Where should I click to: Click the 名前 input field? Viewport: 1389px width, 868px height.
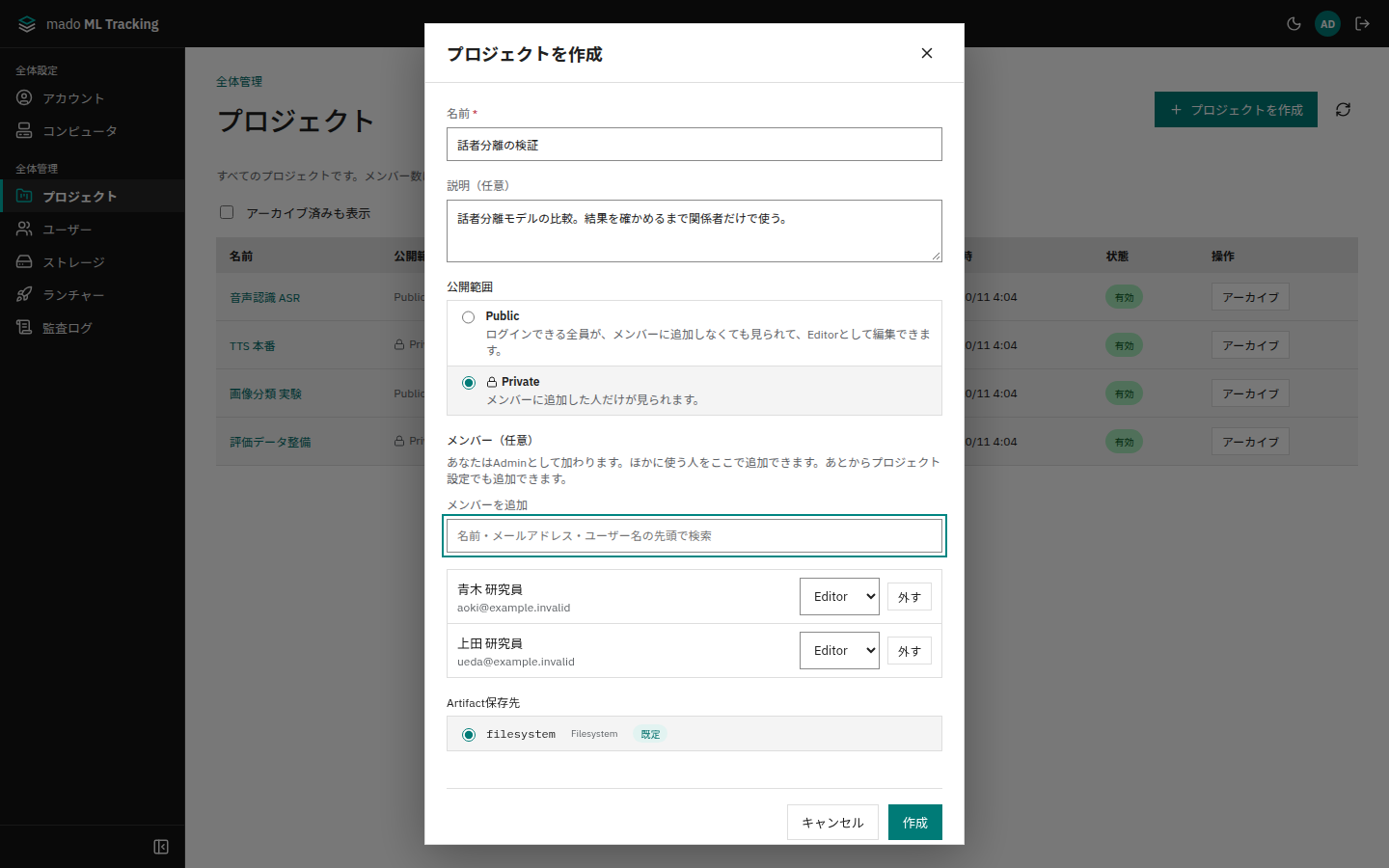(x=694, y=145)
